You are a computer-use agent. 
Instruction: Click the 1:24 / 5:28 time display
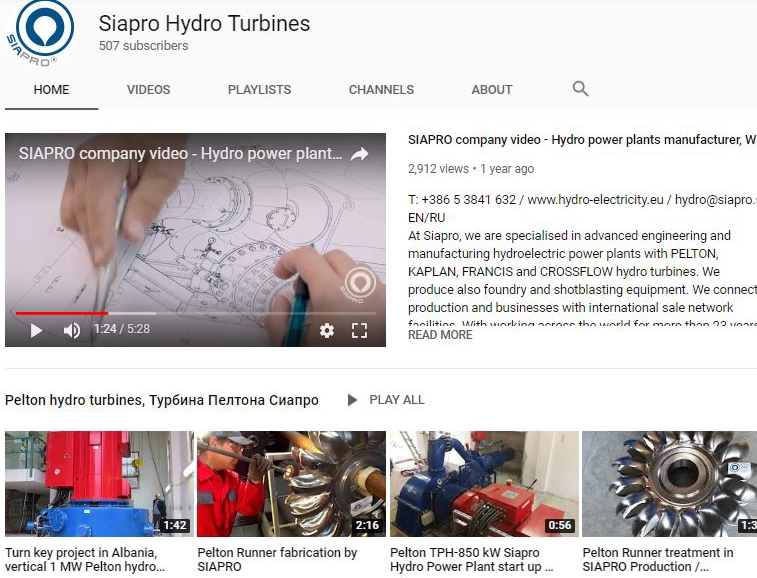122,329
